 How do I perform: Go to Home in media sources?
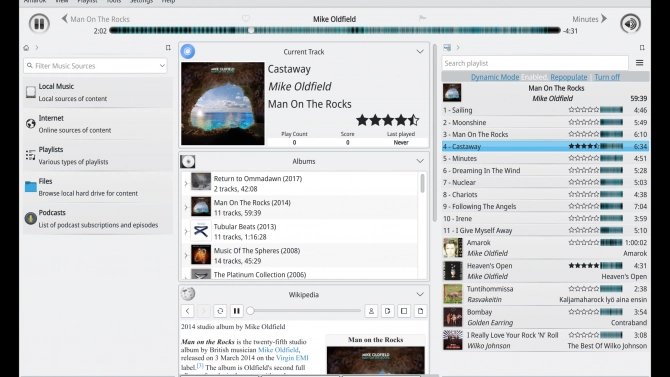tap(26, 48)
